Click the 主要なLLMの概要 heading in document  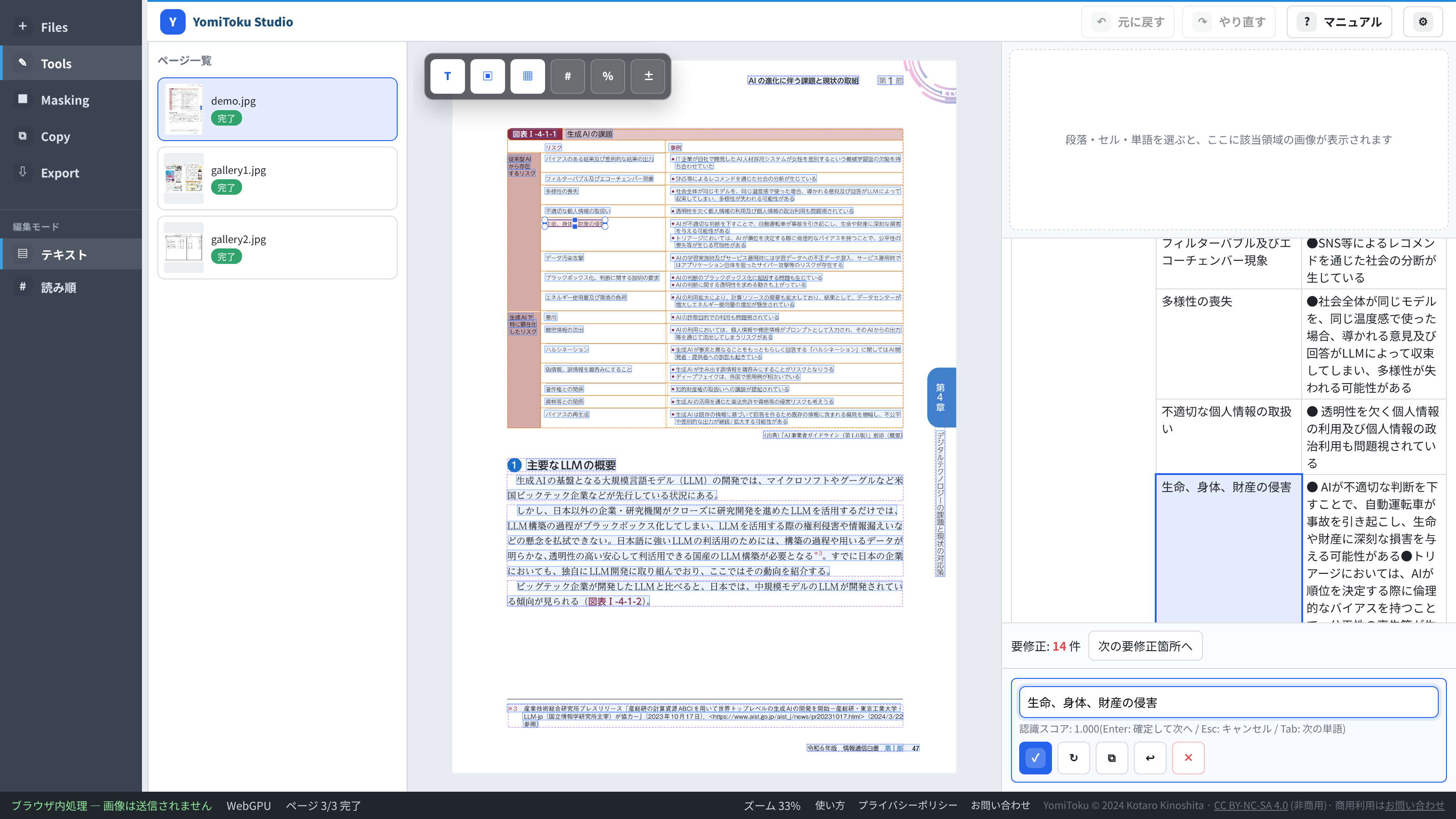(571, 465)
